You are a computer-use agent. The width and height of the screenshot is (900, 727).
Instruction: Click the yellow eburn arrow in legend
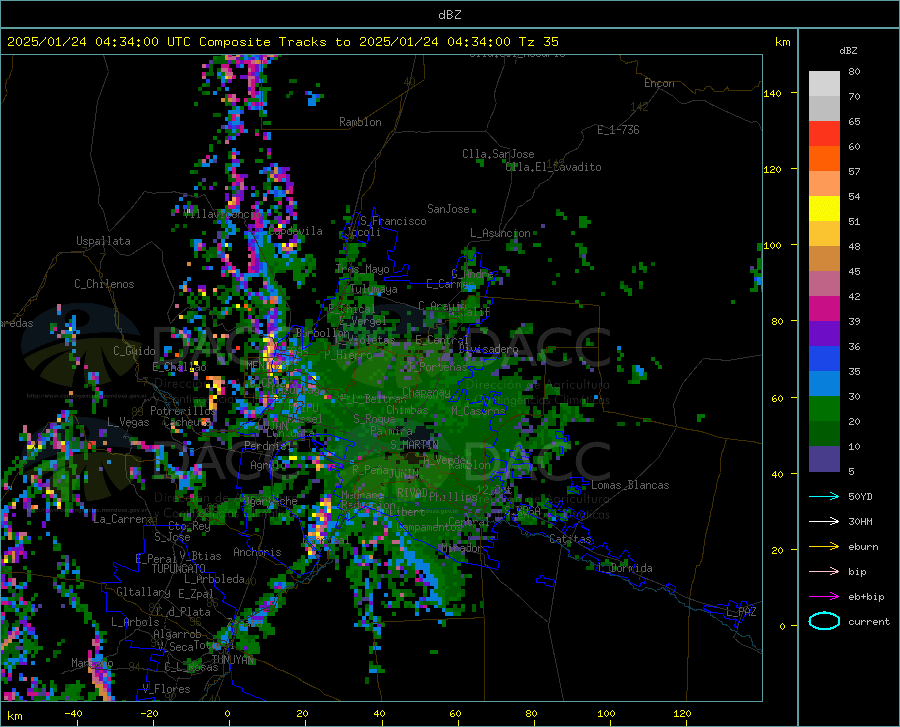coord(824,547)
